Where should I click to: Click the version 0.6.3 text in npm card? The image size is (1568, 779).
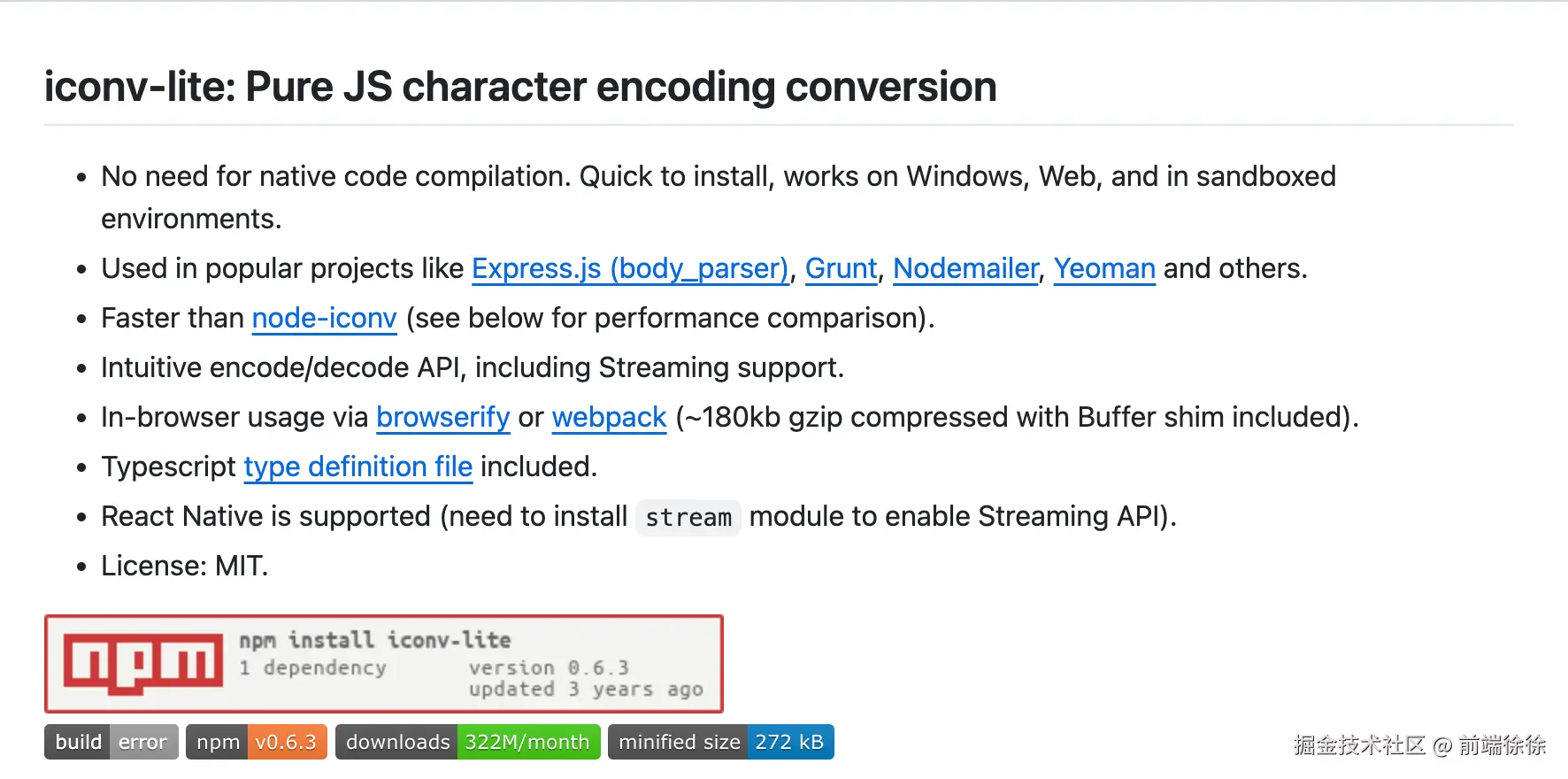[x=549, y=667]
